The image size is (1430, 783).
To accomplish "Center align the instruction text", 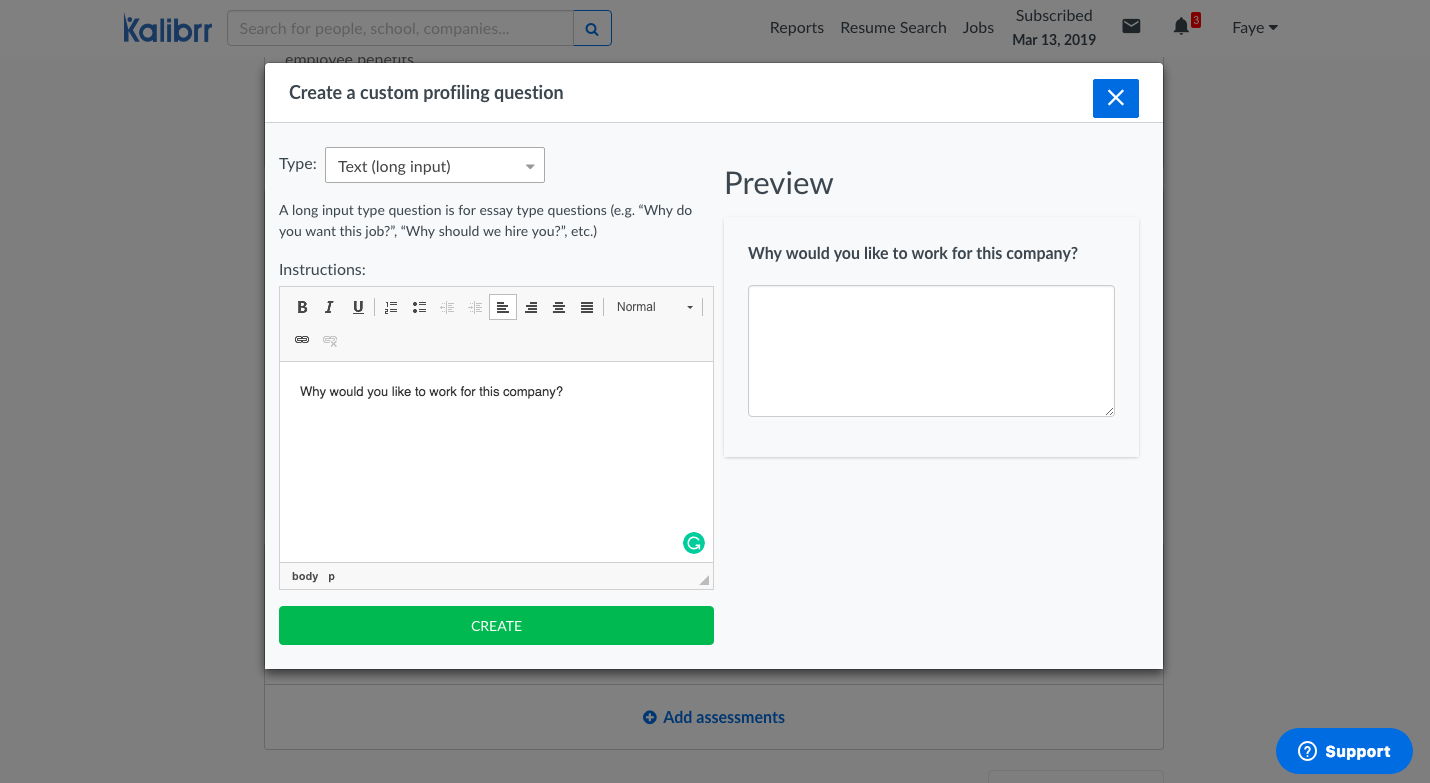I will point(559,307).
